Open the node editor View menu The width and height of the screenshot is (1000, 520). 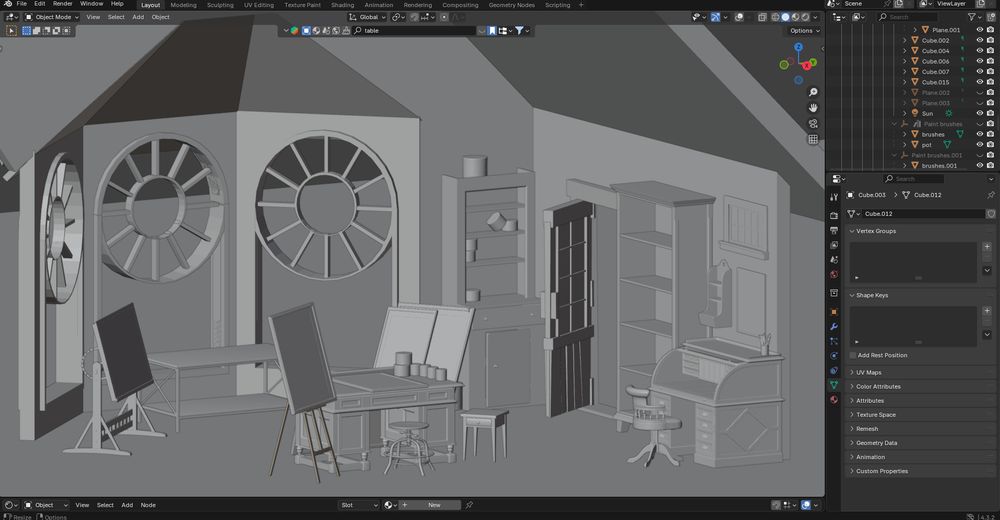pyautogui.click(x=82, y=505)
